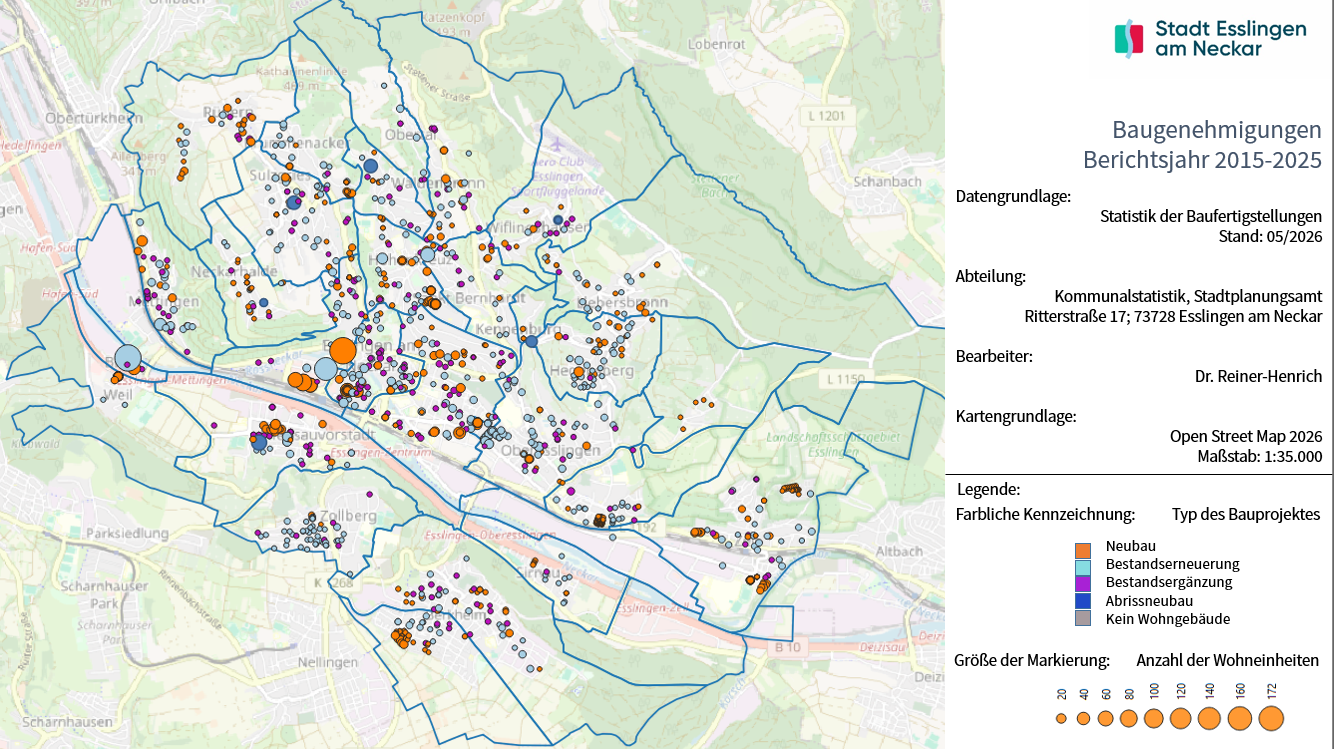
Task: Click the 'Stand: 05/2026' text
Action: tap(1270, 237)
